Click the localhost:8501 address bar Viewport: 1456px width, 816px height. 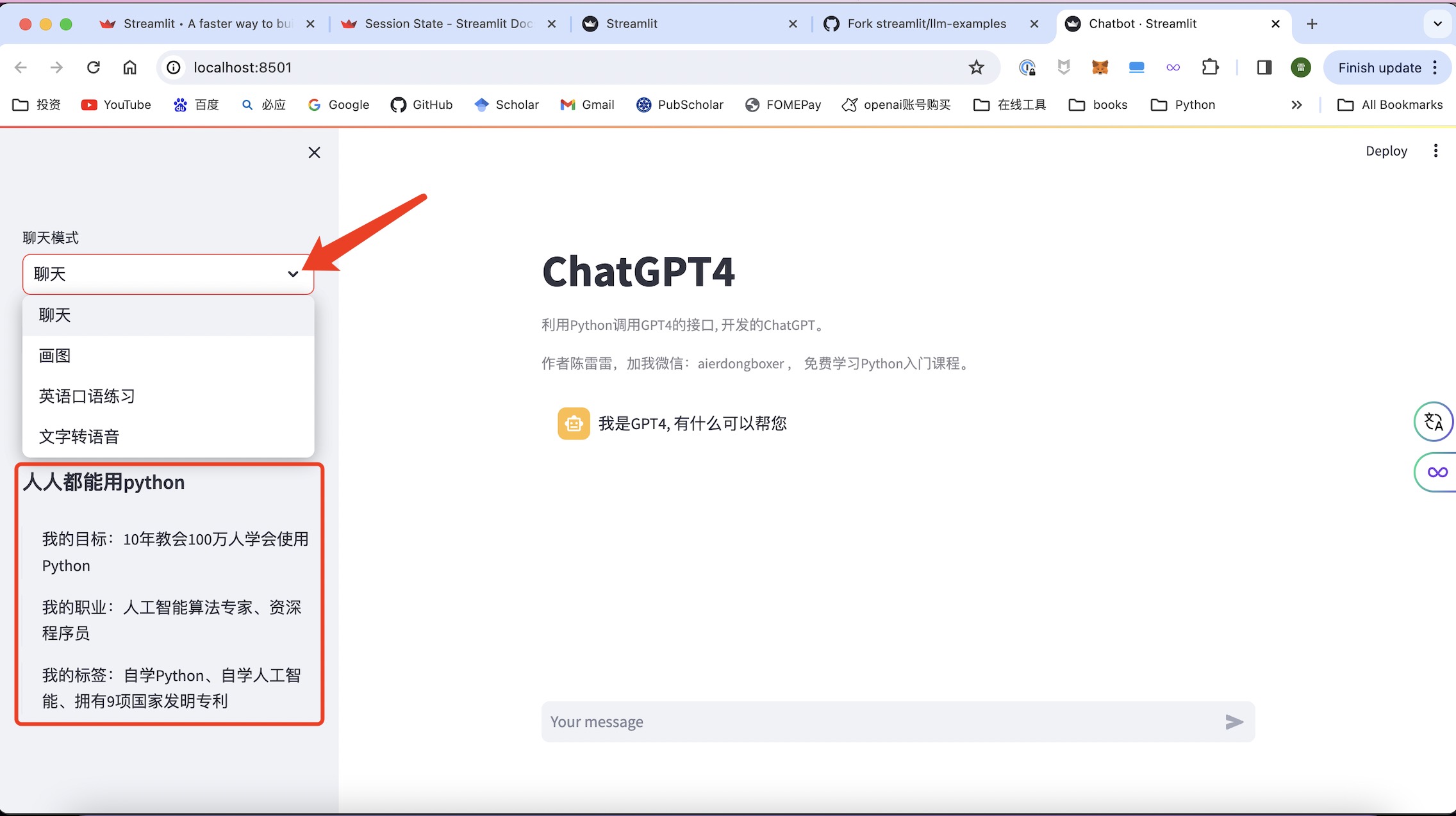pyautogui.click(x=564, y=67)
